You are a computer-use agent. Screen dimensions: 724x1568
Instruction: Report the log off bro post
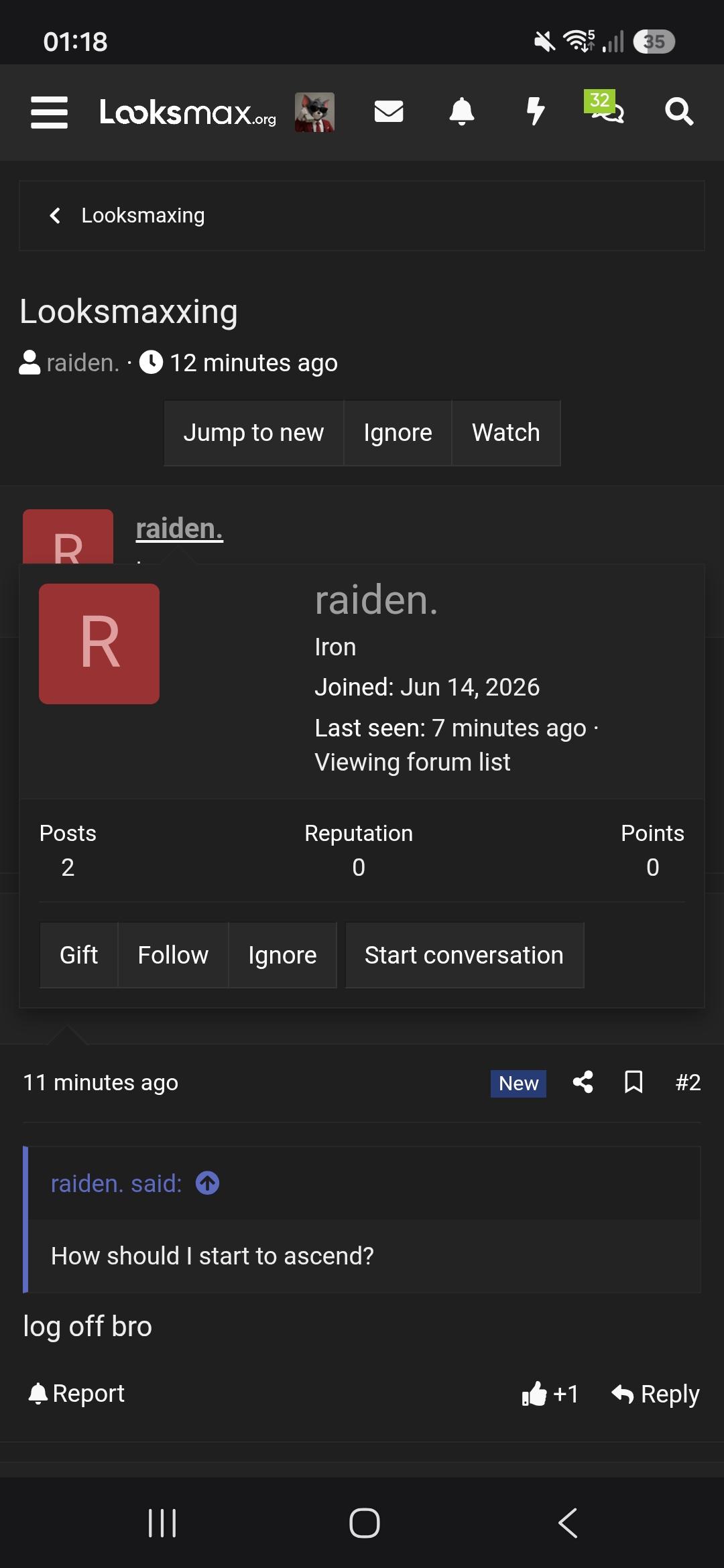(76, 1394)
